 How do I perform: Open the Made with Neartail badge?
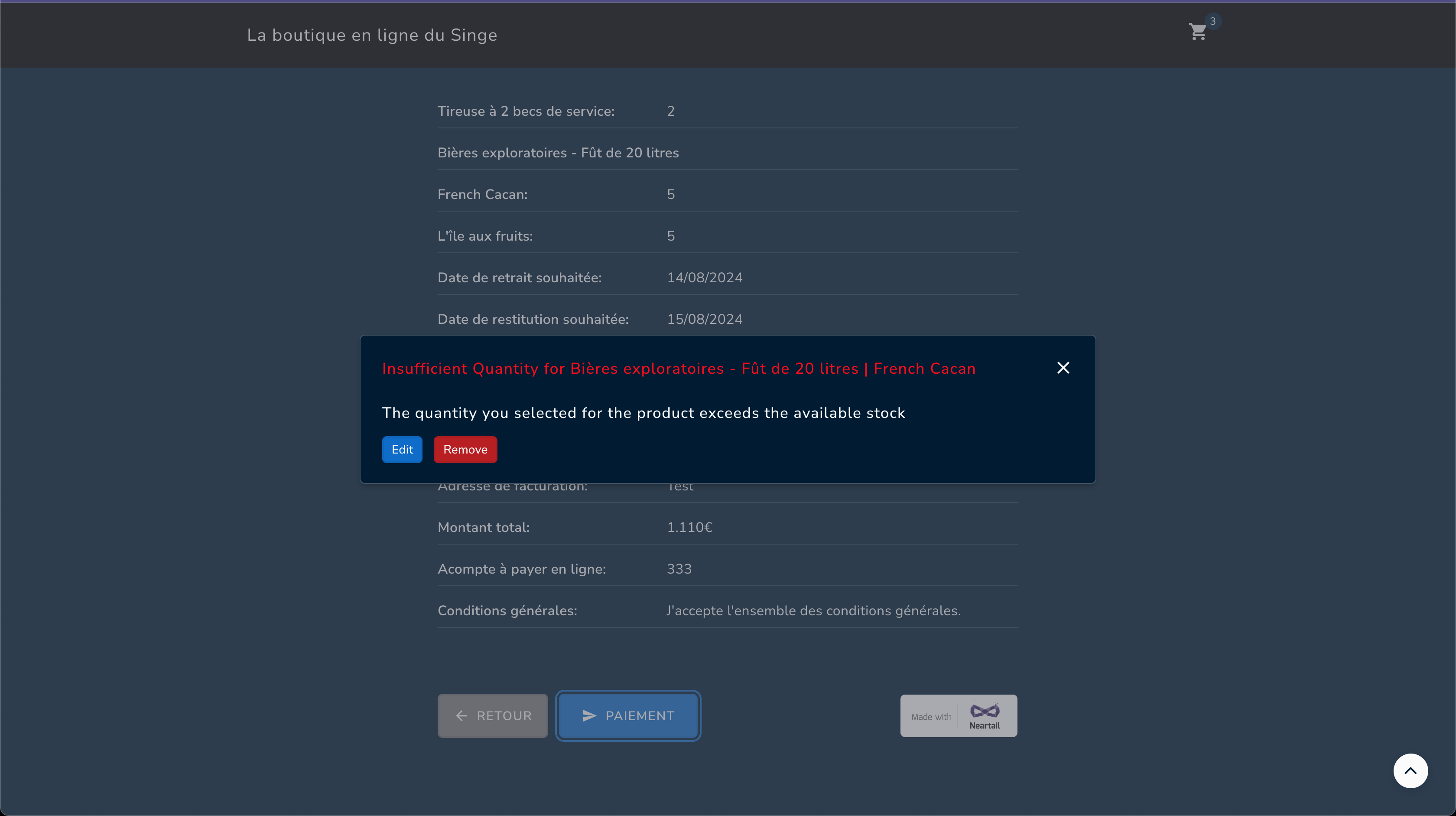coord(958,716)
